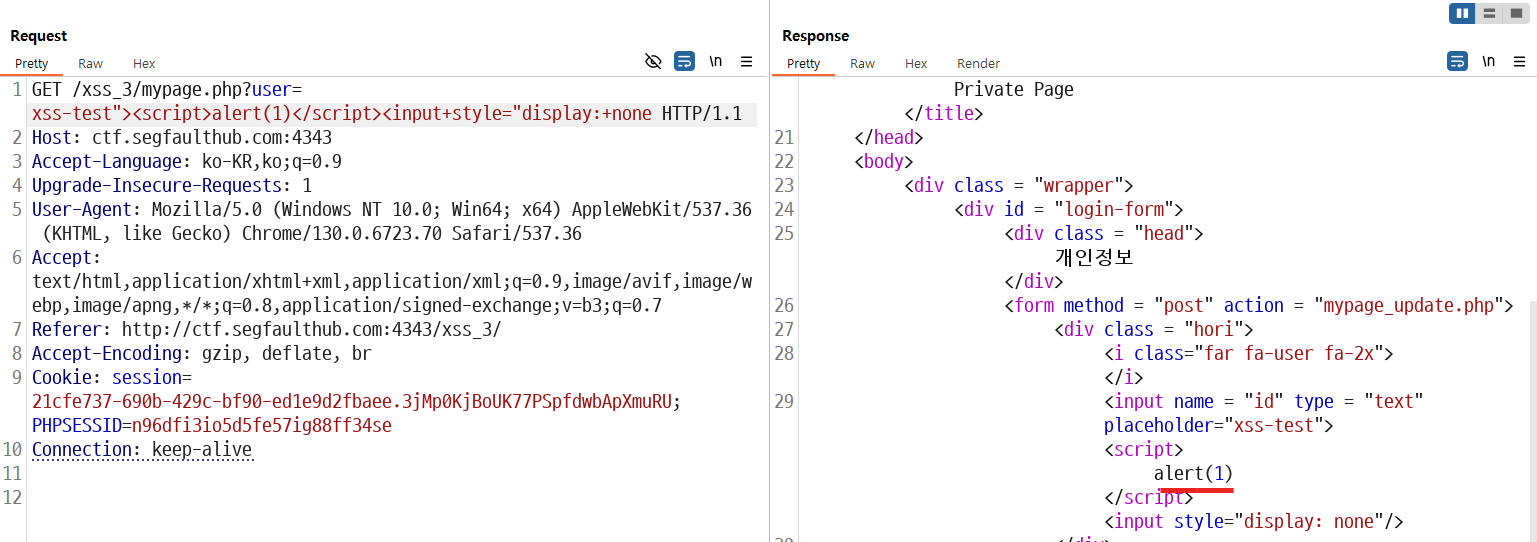Click the '</head>' tag on line 21
The image size is (1537, 542).
coord(889,137)
